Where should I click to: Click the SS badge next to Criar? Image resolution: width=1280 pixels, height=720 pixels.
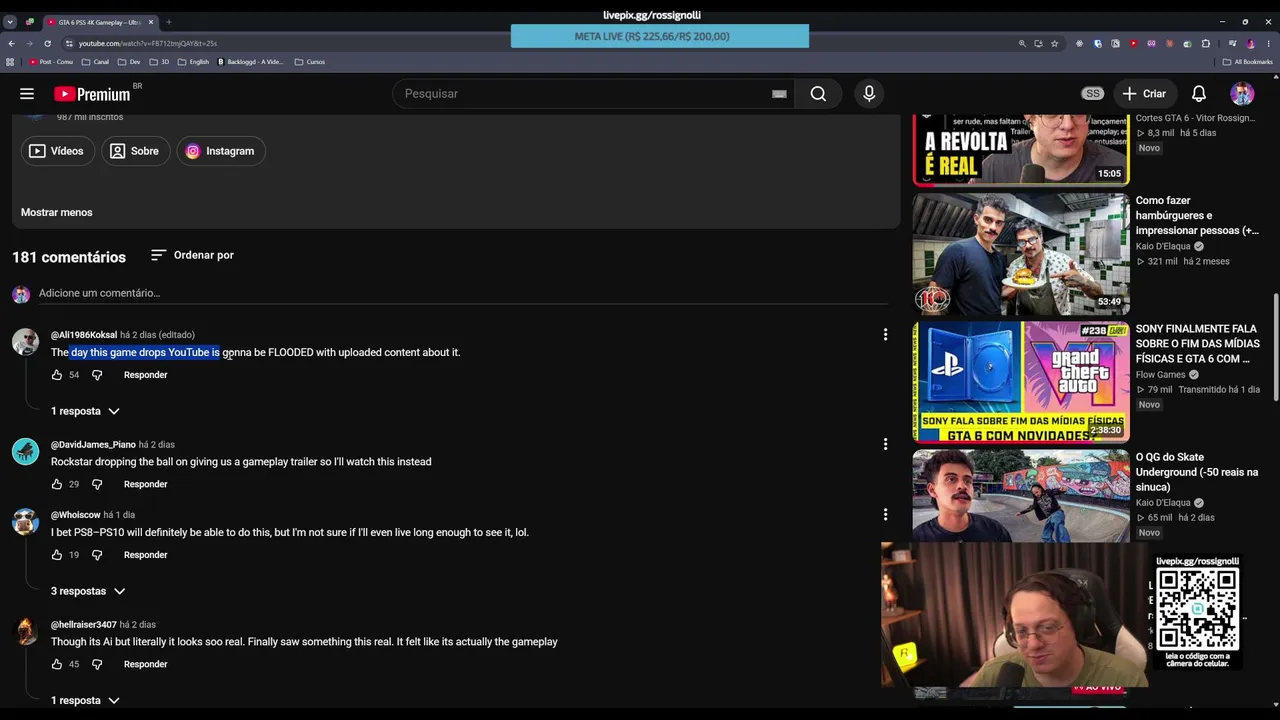coord(1092,94)
